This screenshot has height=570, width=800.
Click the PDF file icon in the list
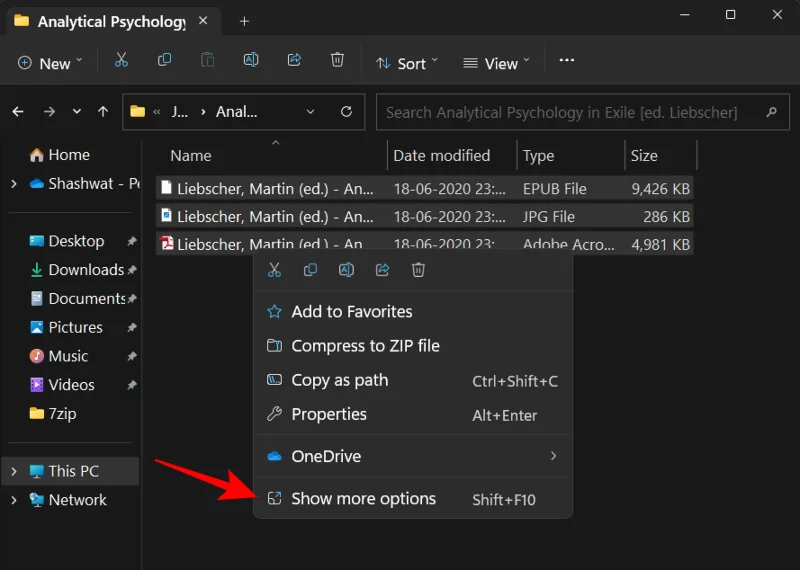coord(166,243)
